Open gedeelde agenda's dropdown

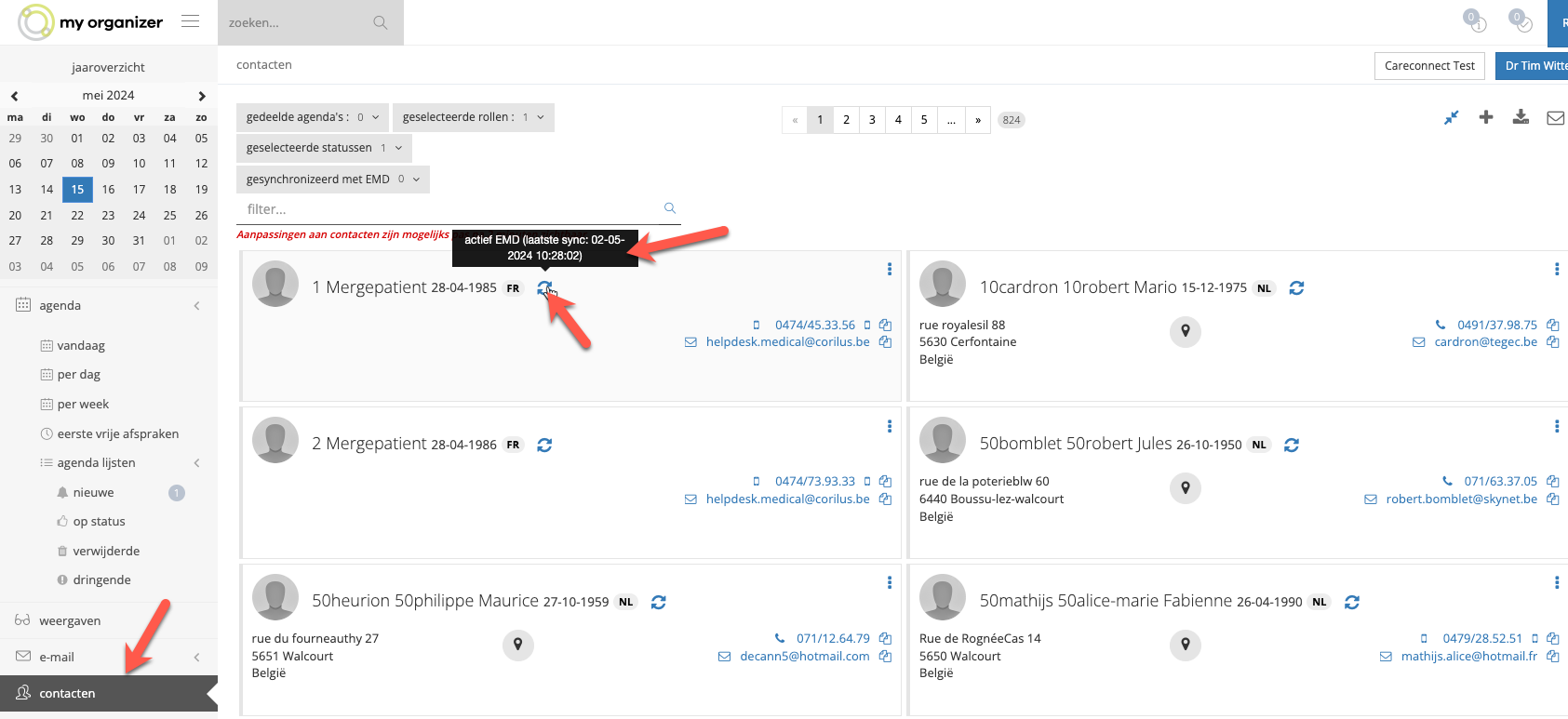[313, 117]
